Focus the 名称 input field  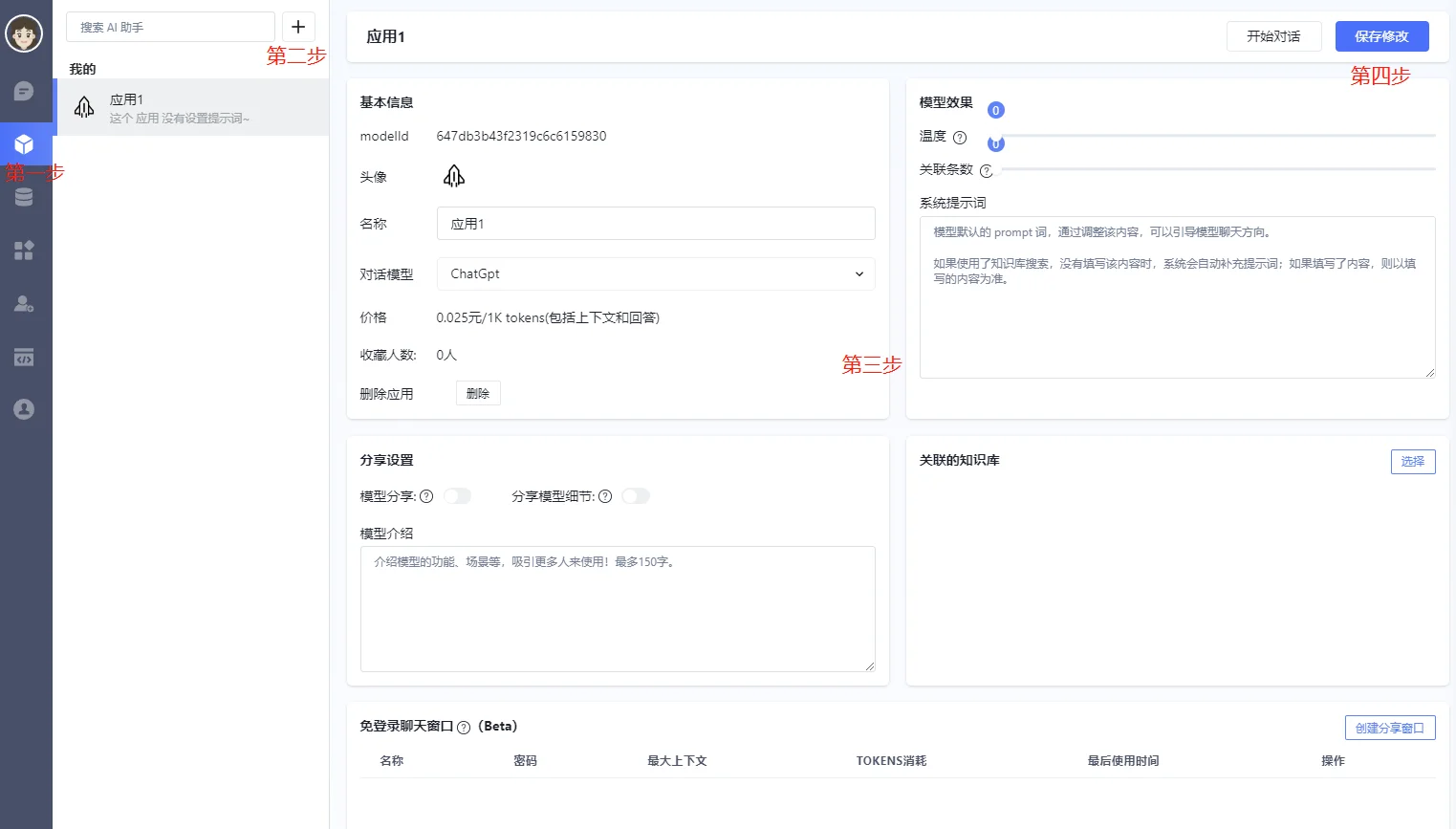(x=656, y=224)
